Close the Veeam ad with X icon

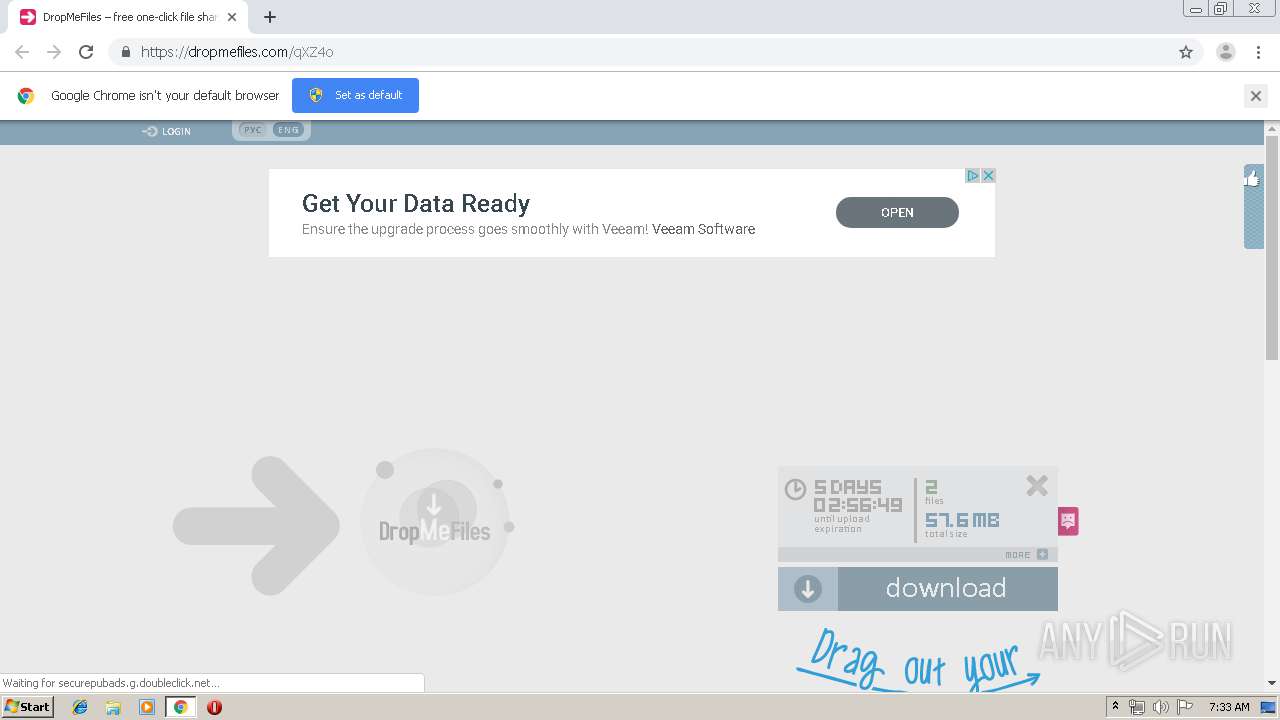(988, 175)
